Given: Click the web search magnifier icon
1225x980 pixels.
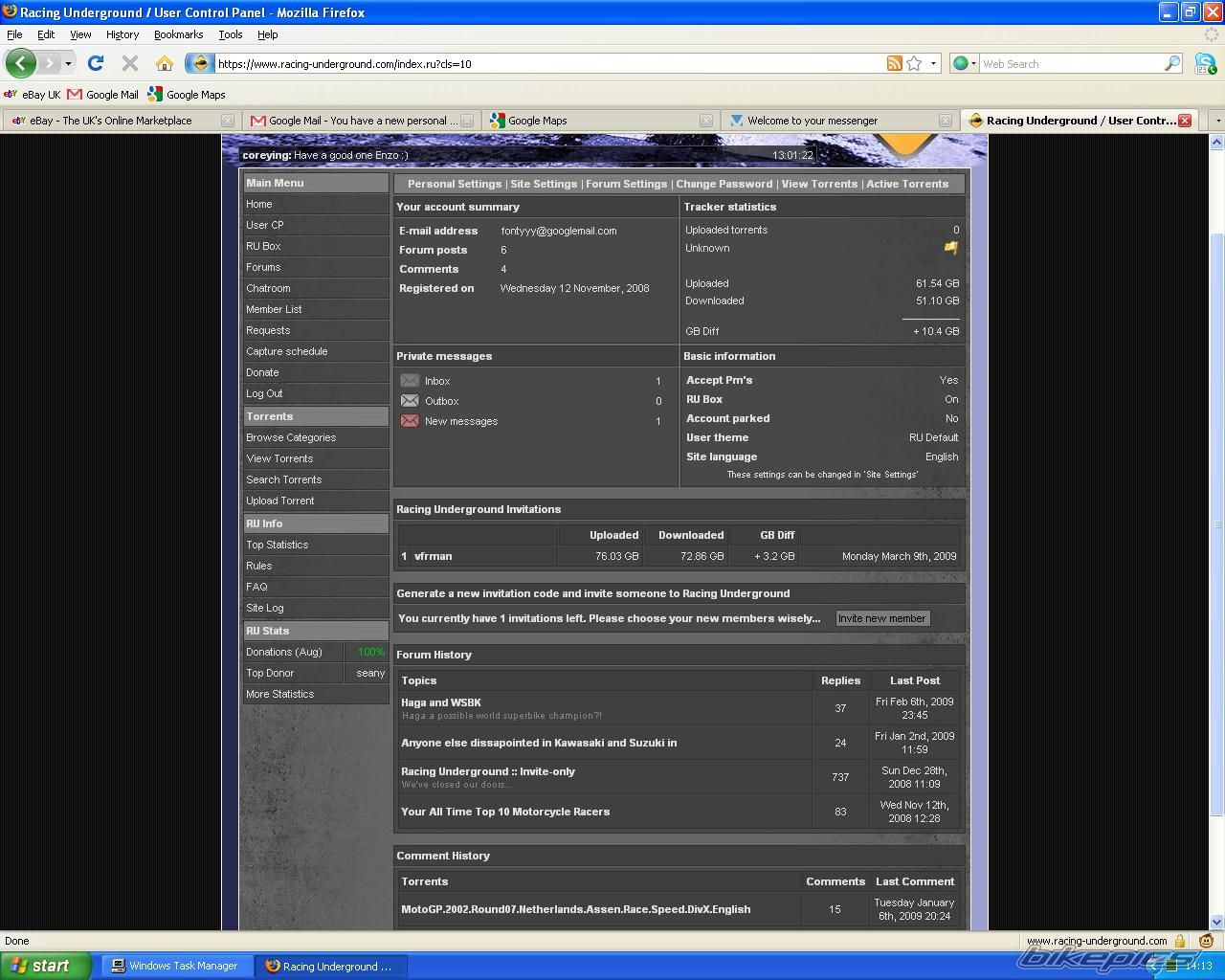Looking at the screenshot, I should pos(1172,64).
